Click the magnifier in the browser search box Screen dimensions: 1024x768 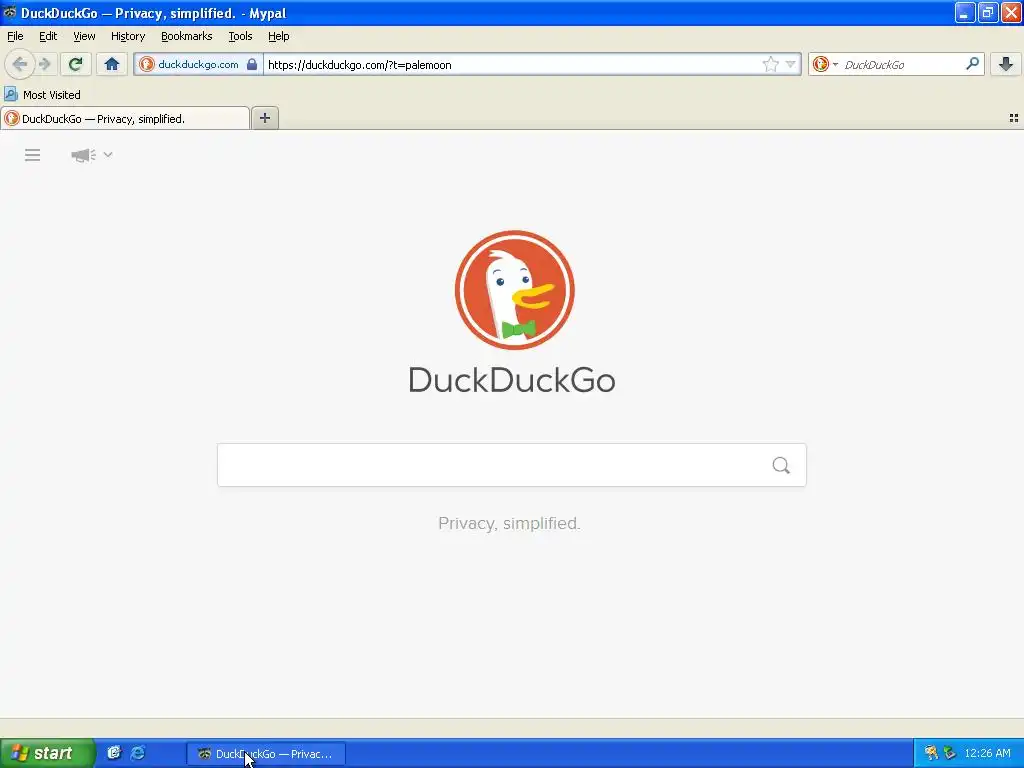coord(972,64)
